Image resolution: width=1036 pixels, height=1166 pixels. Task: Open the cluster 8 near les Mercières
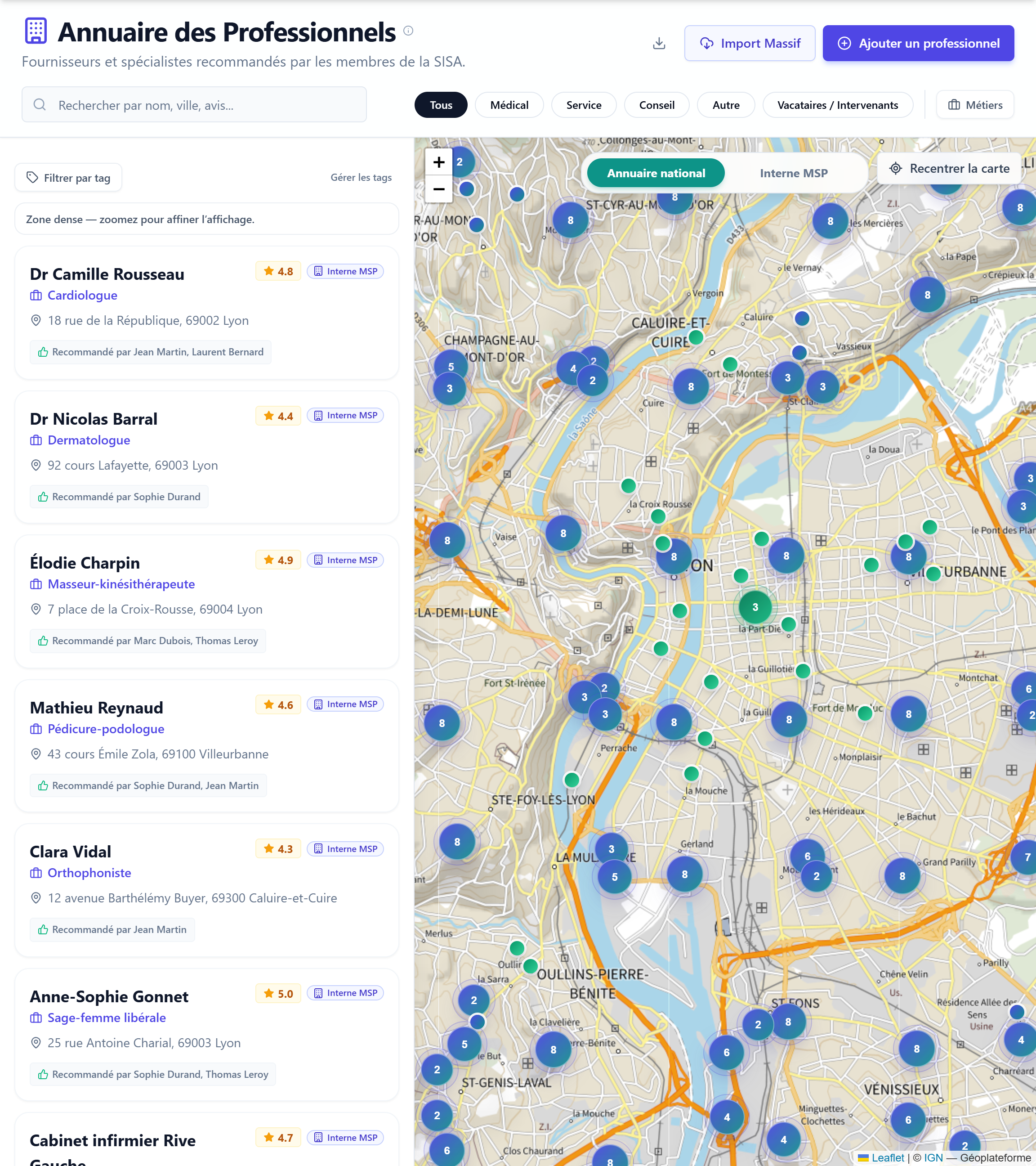(830, 221)
